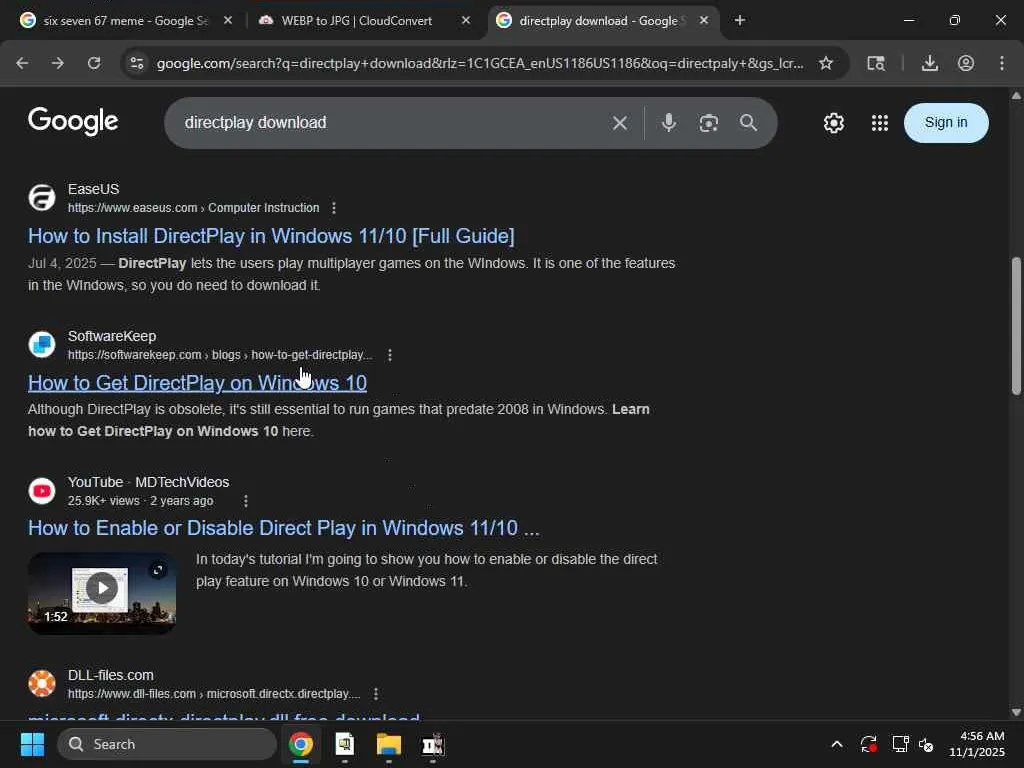
Task: Open How to Enable or Disable Direct Play video
Action: point(283,528)
